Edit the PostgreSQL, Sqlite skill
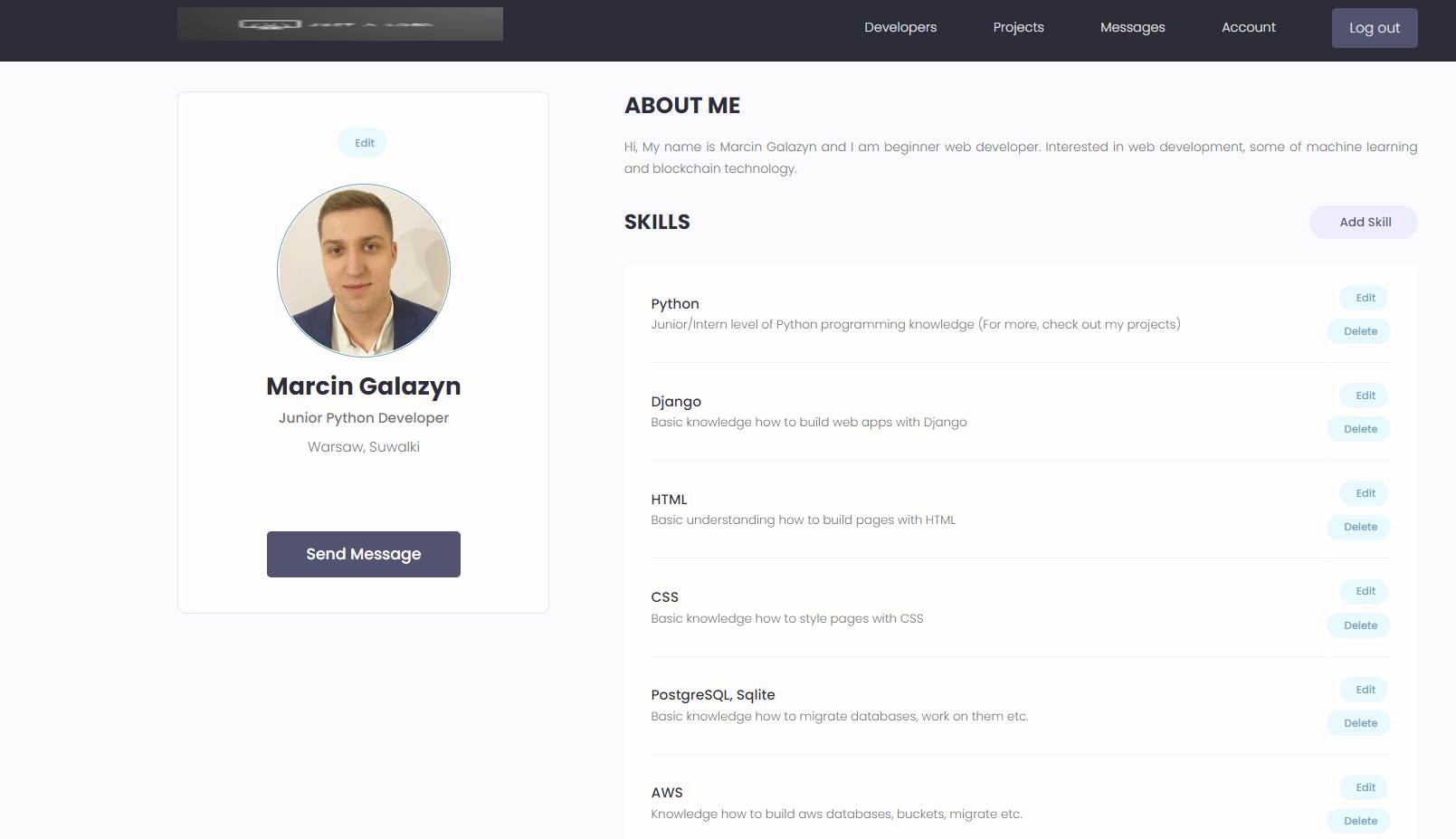Screen dimensions: 1456x839 click(1363, 690)
